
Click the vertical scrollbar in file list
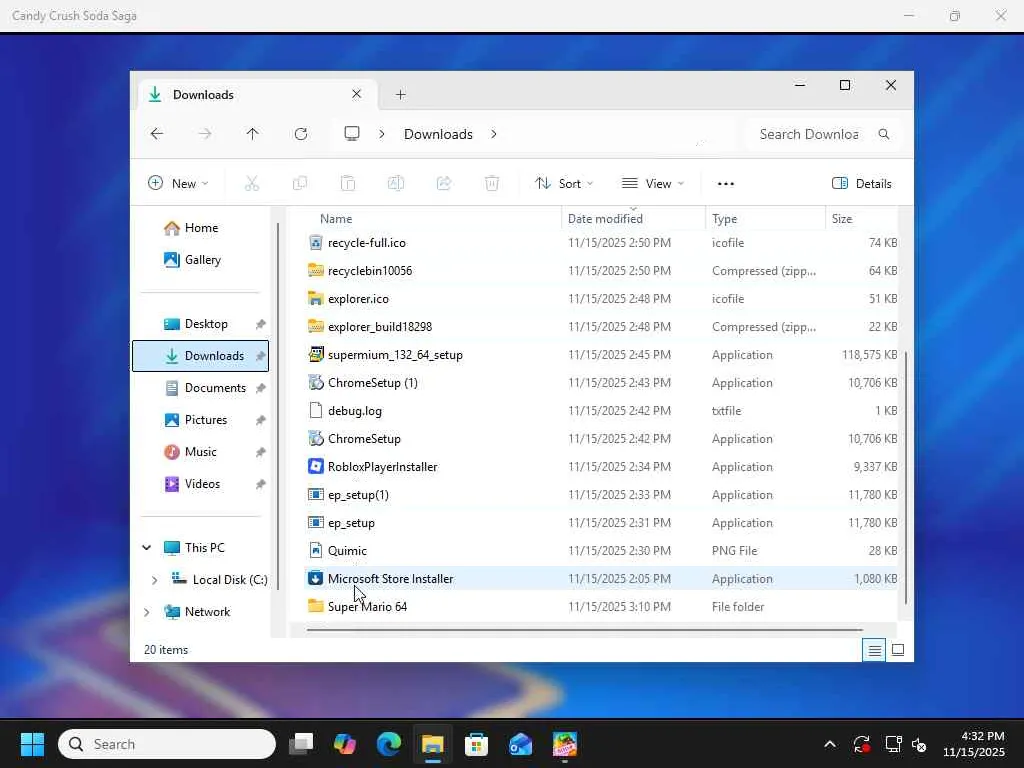tap(905, 478)
